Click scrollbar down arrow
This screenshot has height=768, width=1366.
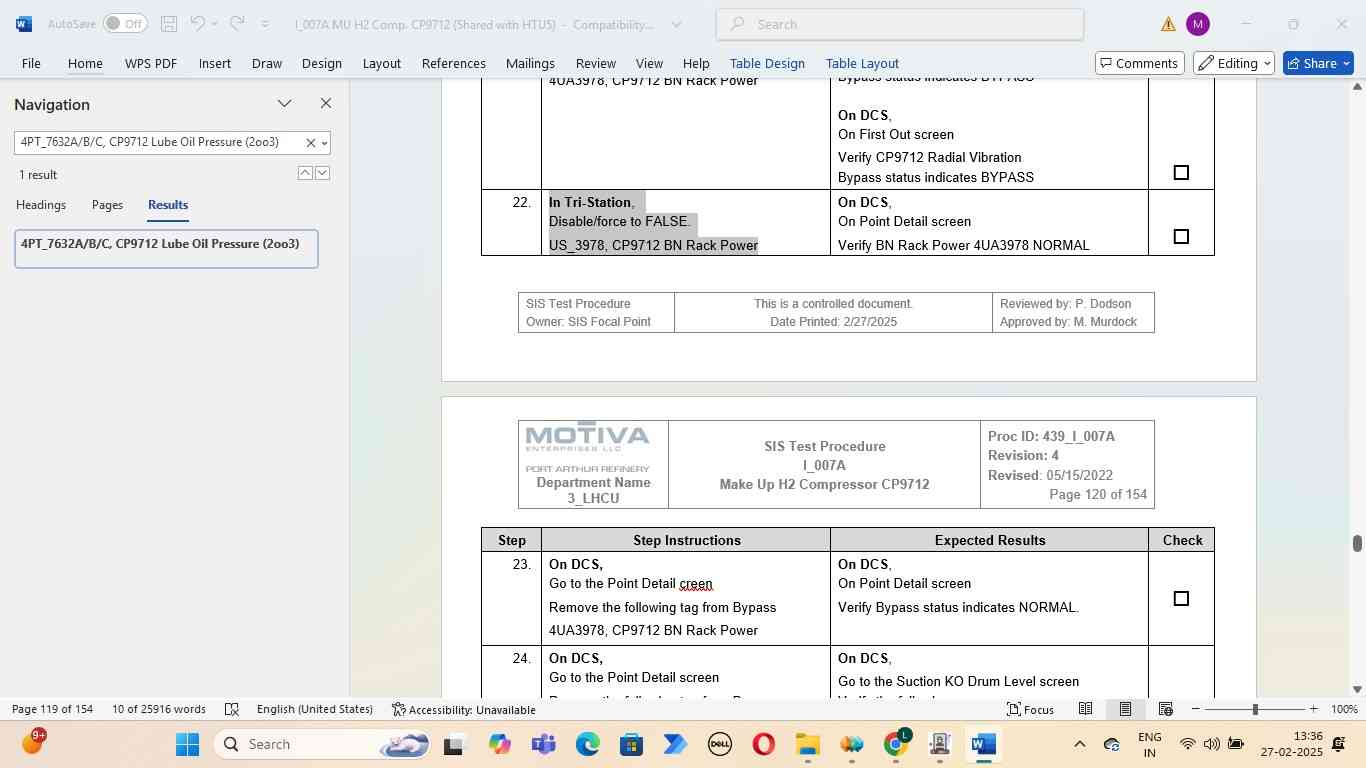tap(1357, 689)
